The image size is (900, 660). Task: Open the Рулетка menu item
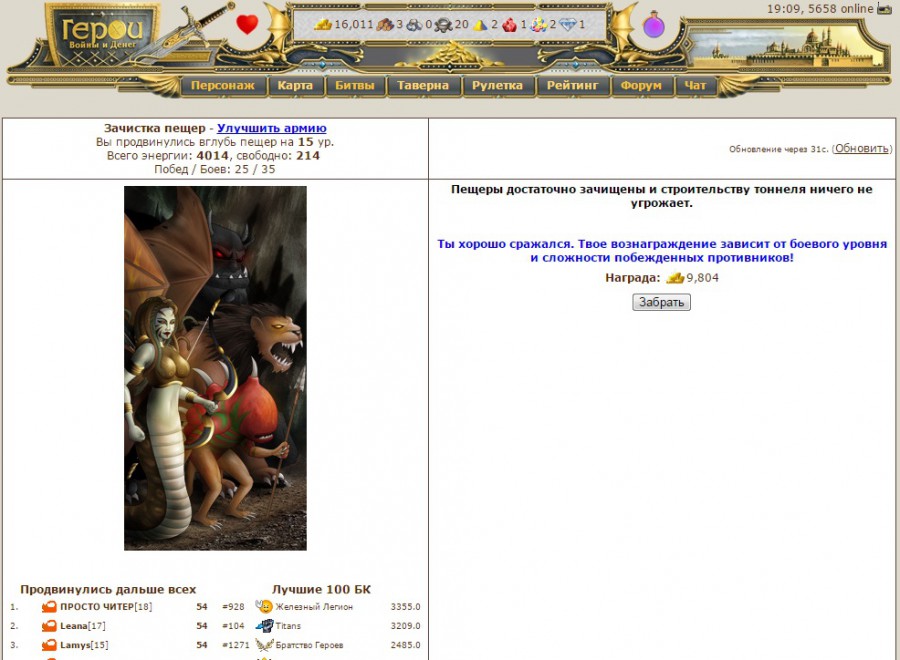click(497, 86)
